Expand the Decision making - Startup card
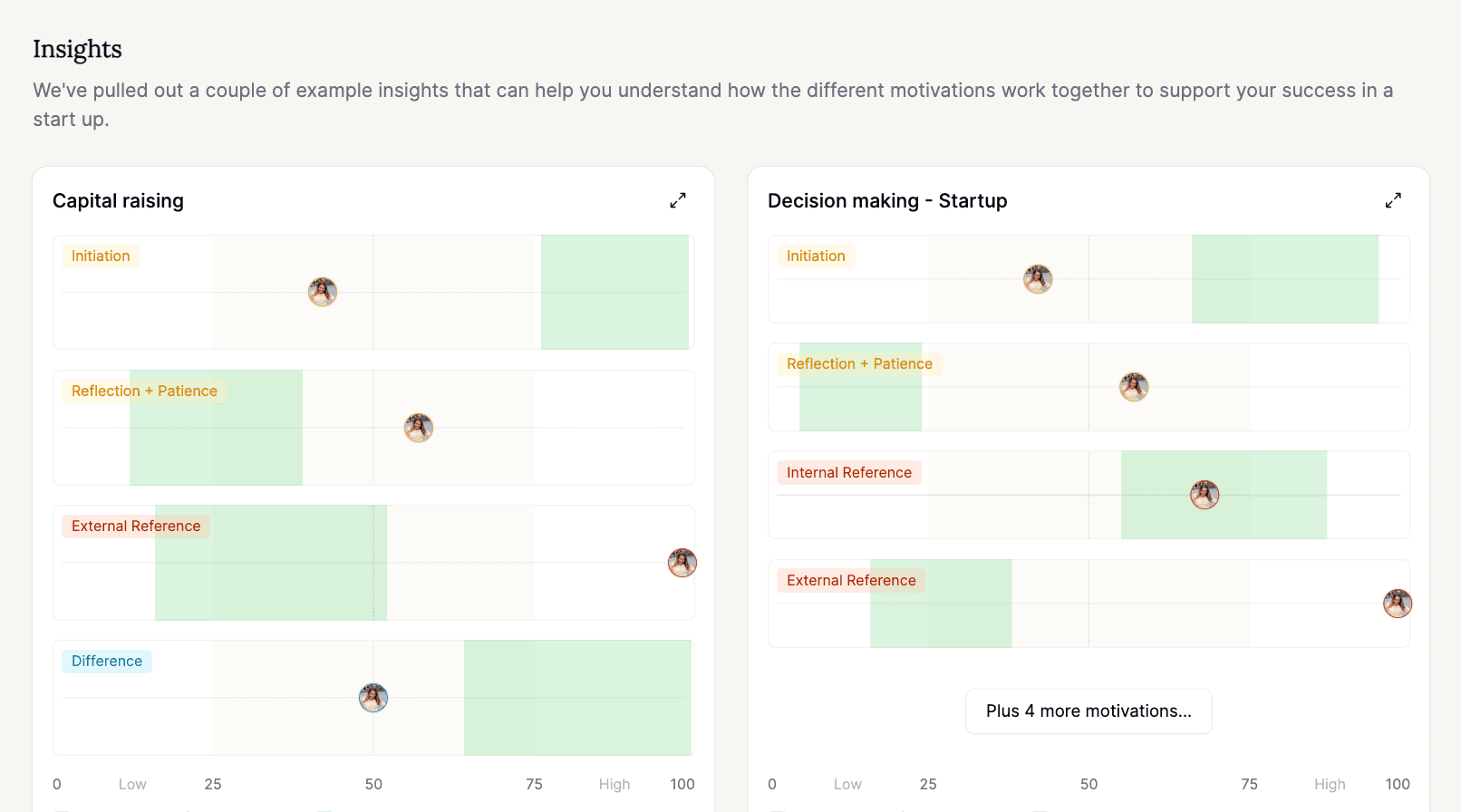The width and height of the screenshot is (1461, 812). pyautogui.click(x=1393, y=200)
